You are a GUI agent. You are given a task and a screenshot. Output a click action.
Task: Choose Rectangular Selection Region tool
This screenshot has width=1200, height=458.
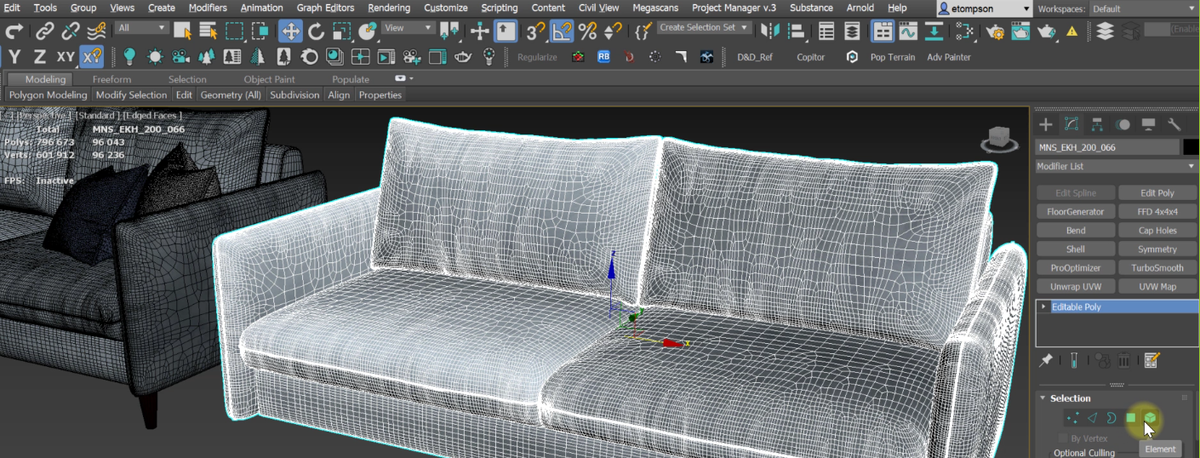(234, 31)
